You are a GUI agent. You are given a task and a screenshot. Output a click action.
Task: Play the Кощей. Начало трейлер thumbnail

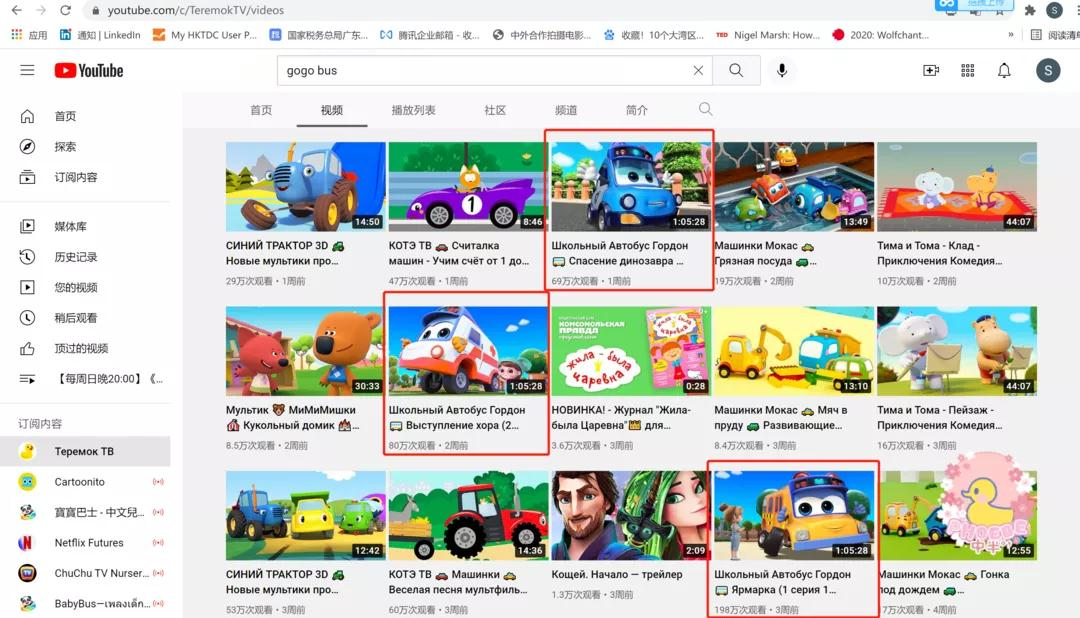tap(630, 515)
